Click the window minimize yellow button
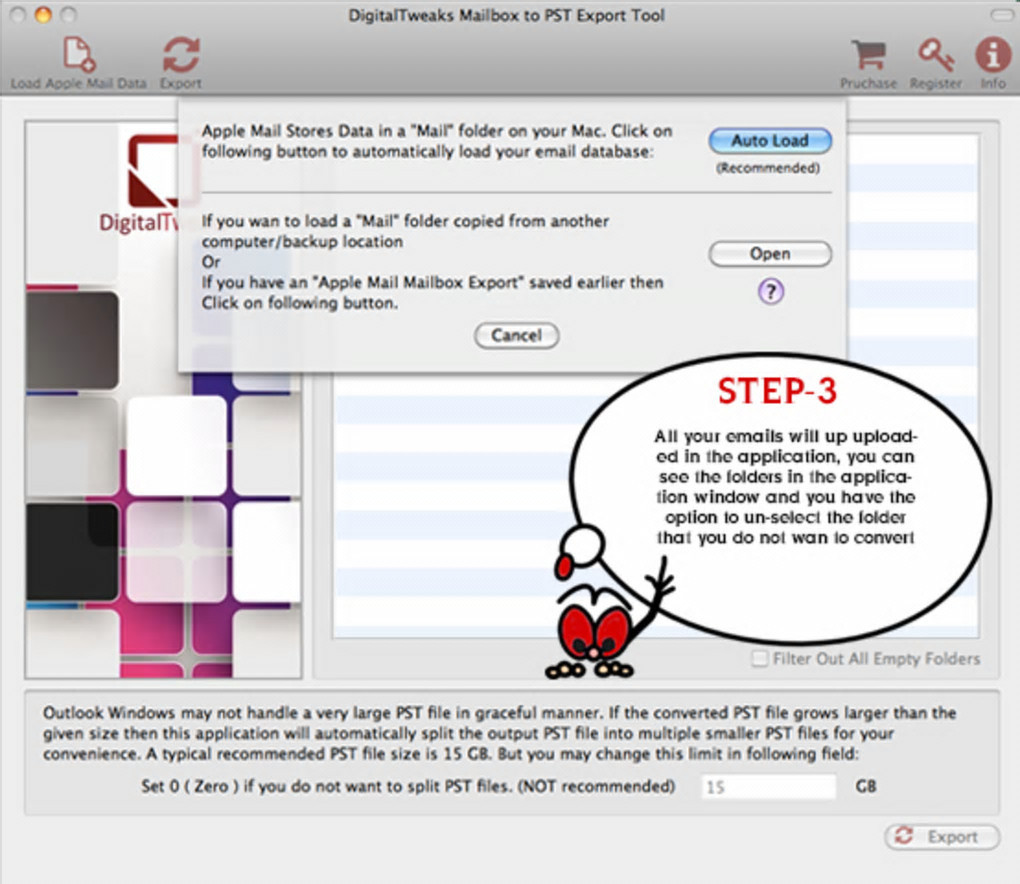 (x=43, y=14)
